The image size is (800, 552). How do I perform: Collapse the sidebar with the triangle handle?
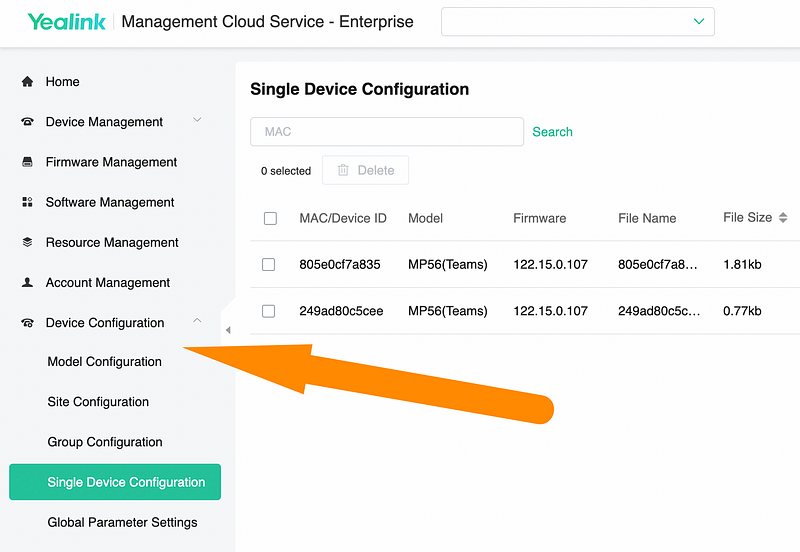228,330
